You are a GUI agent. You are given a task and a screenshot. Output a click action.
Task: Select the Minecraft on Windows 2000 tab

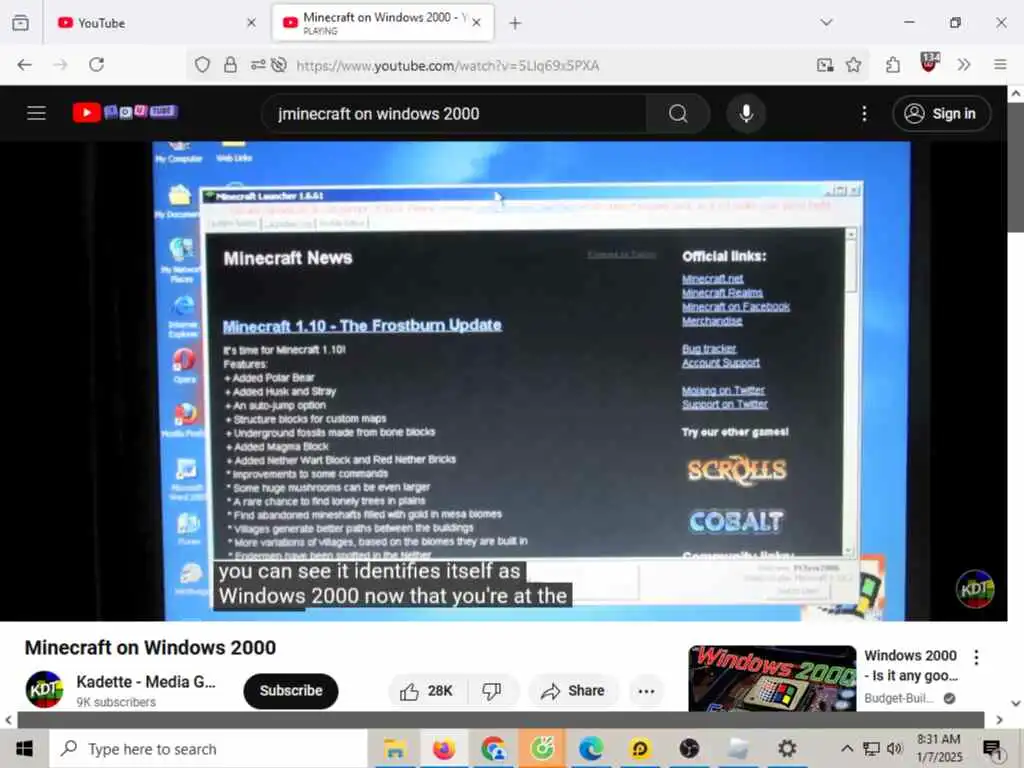(383, 23)
